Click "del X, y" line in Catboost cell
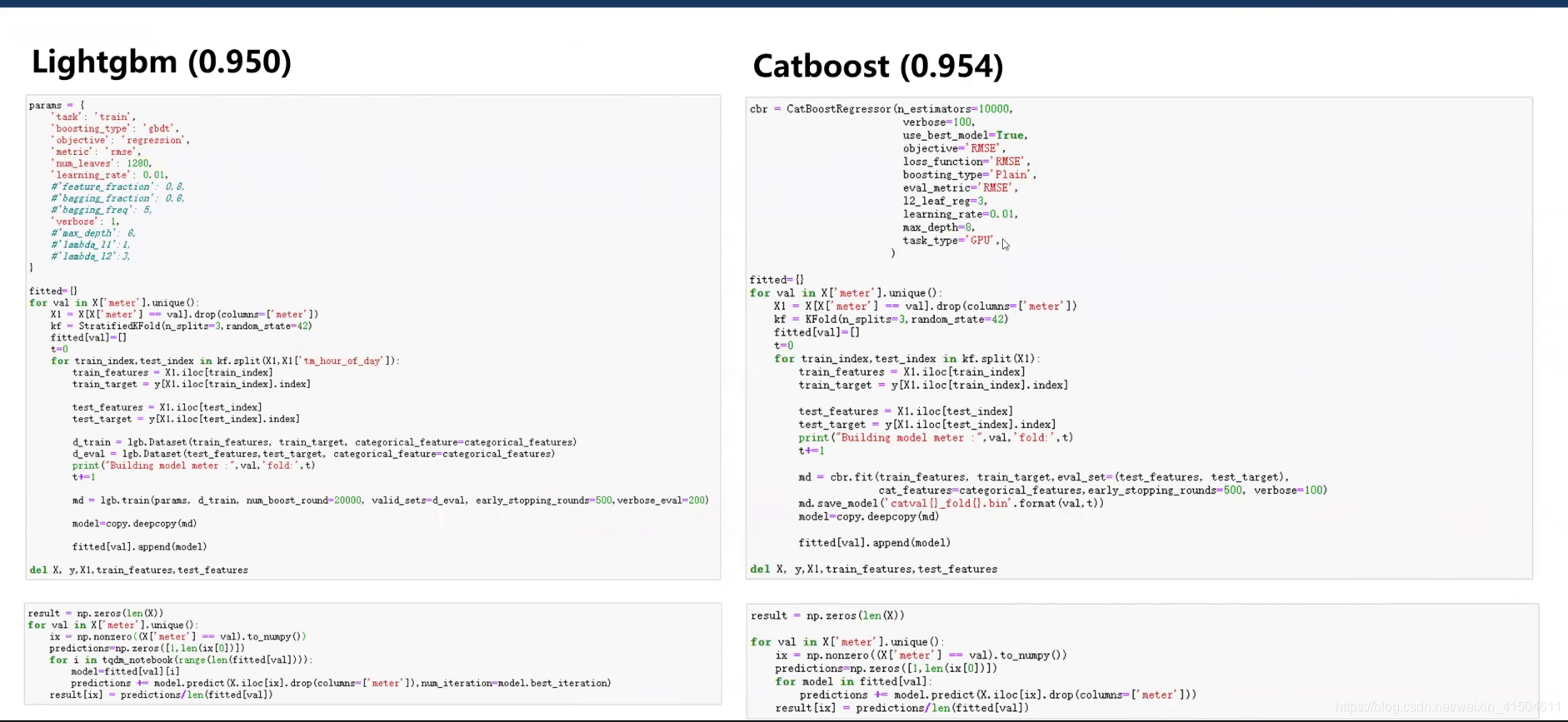This screenshot has width=1568, height=722. pyautogui.click(x=873, y=570)
